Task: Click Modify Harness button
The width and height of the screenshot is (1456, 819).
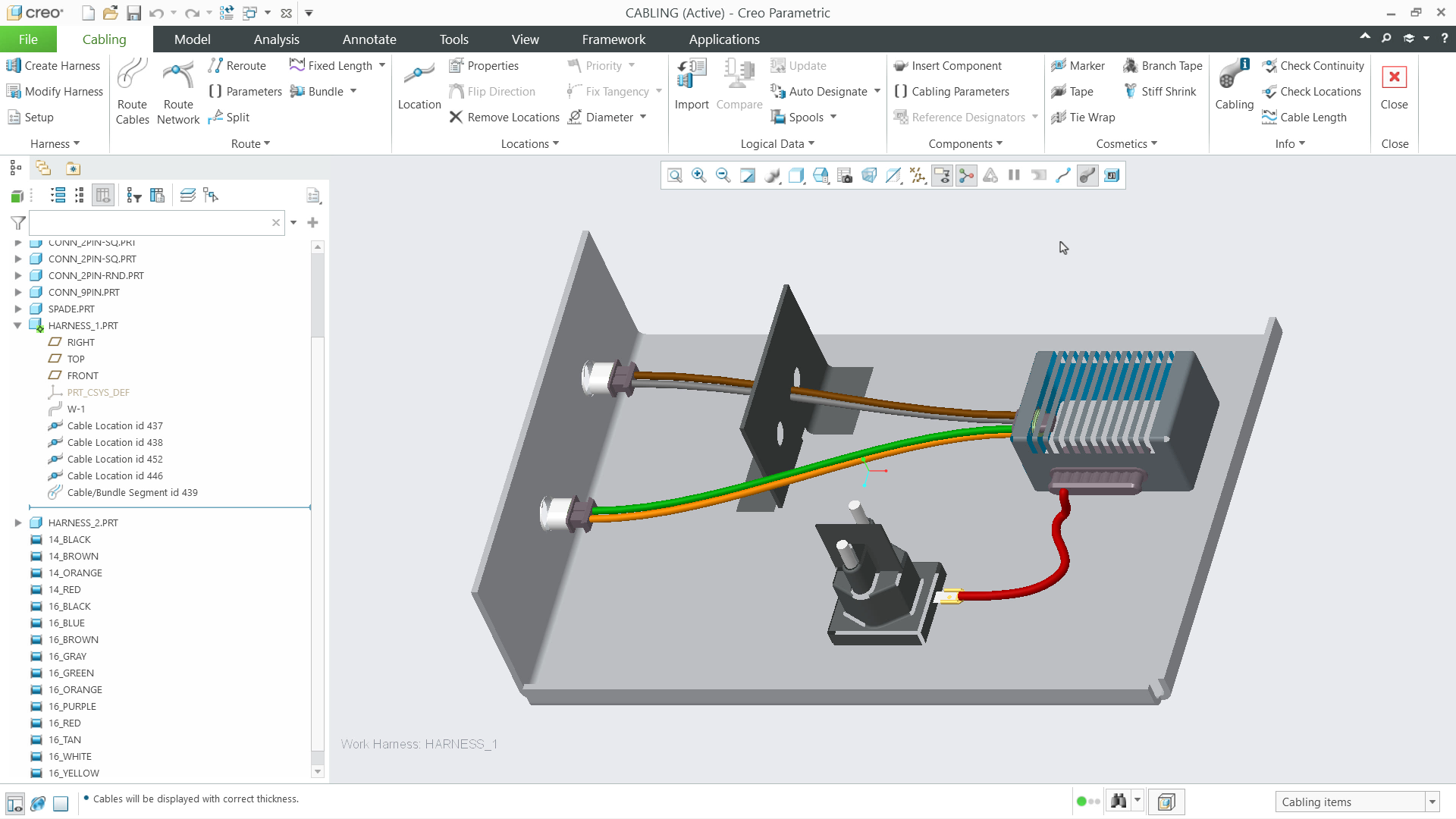Action: point(55,91)
